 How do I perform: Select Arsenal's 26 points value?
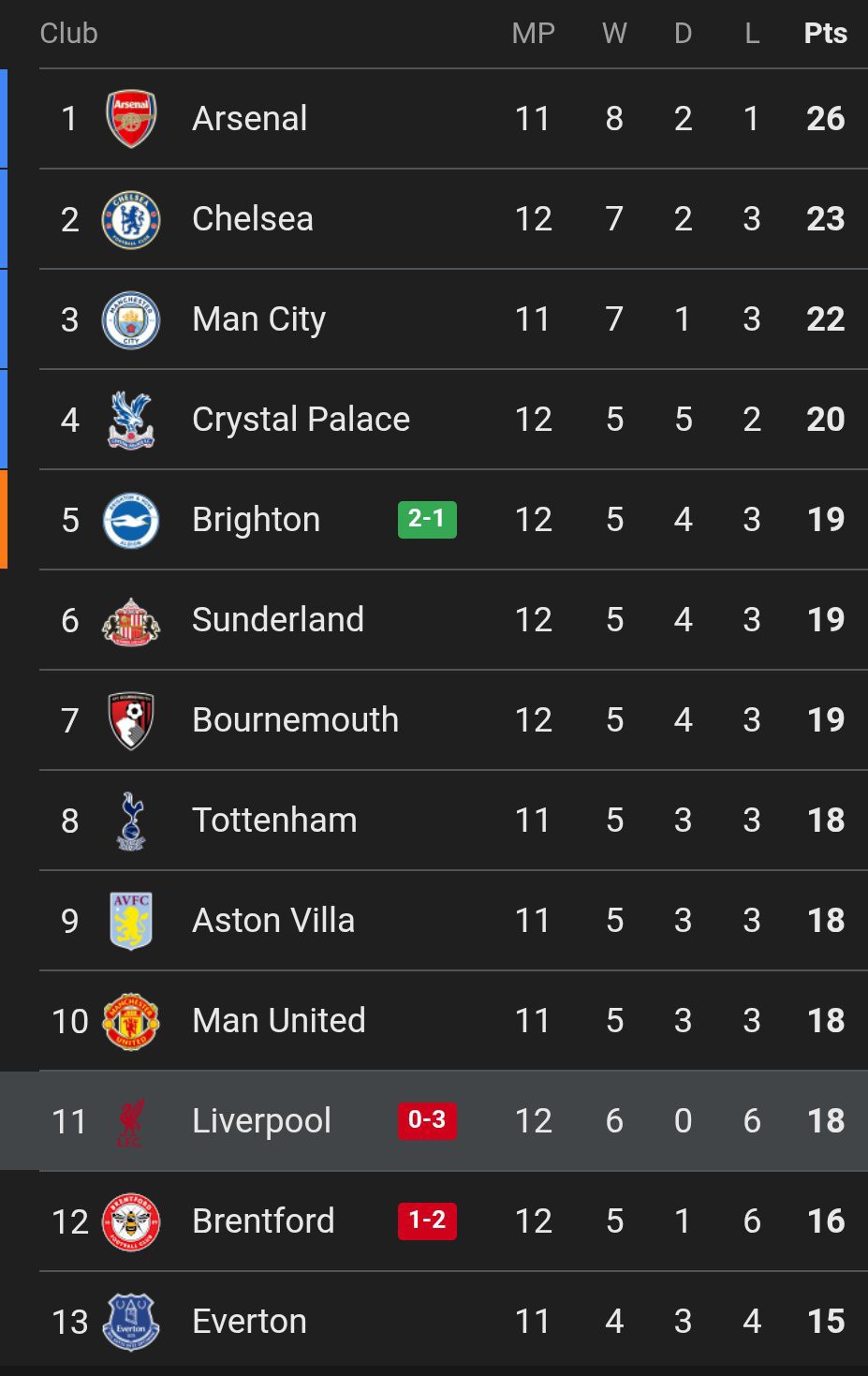click(825, 119)
